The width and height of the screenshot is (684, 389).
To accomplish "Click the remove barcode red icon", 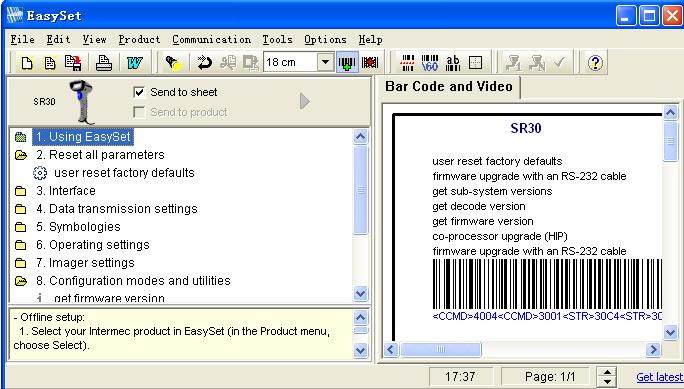I will click(370, 63).
